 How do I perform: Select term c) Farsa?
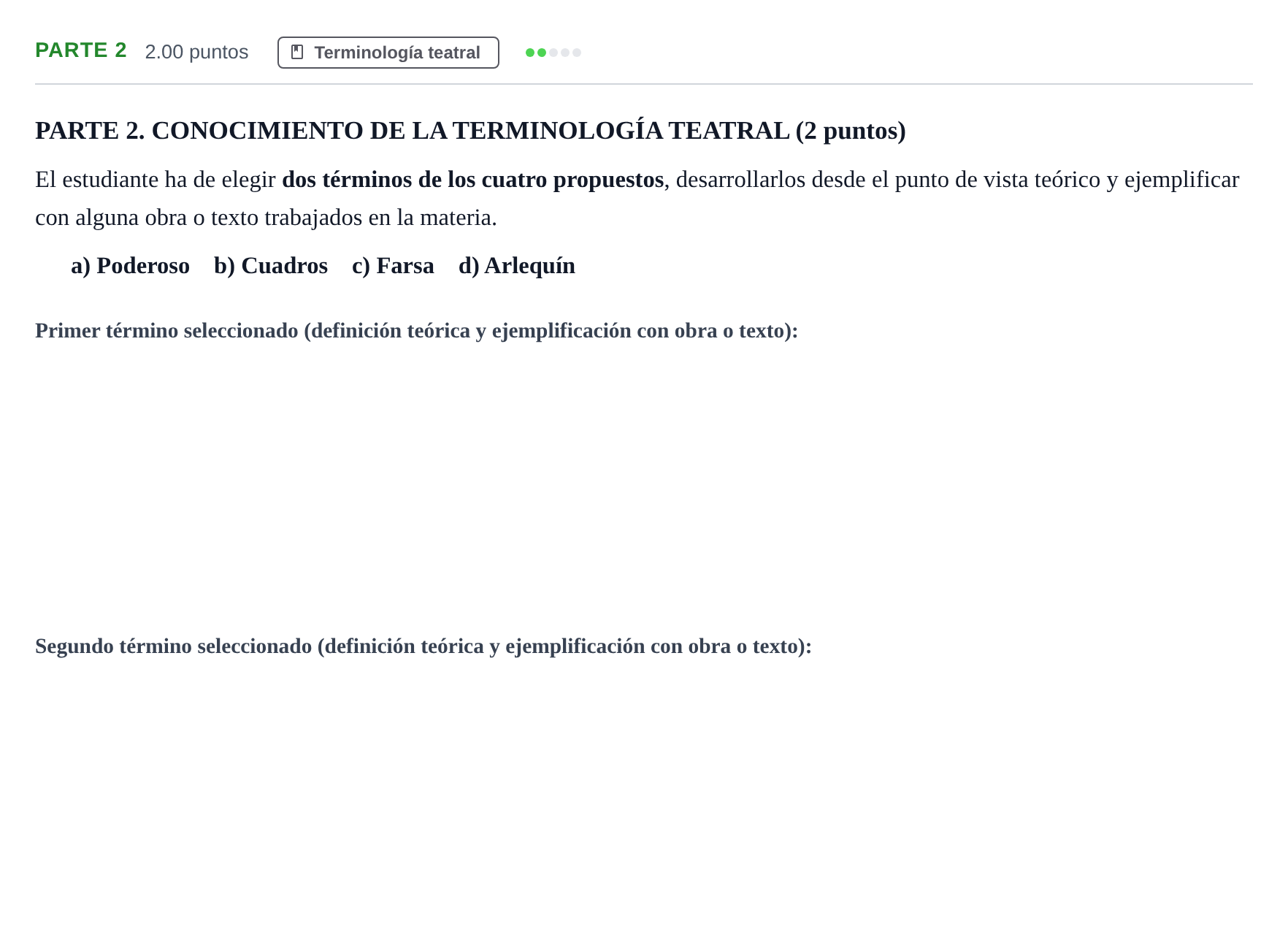[x=393, y=266]
